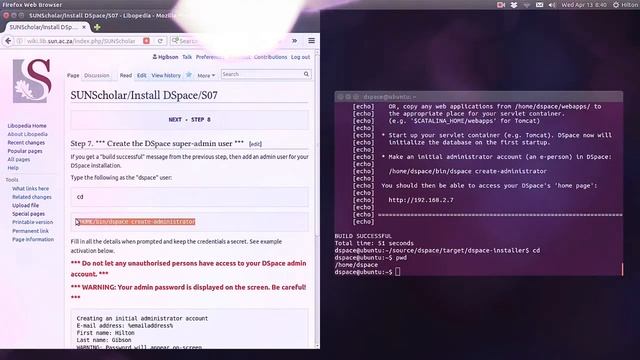
Task: Reload the page in Firefox
Action: tap(160, 41)
